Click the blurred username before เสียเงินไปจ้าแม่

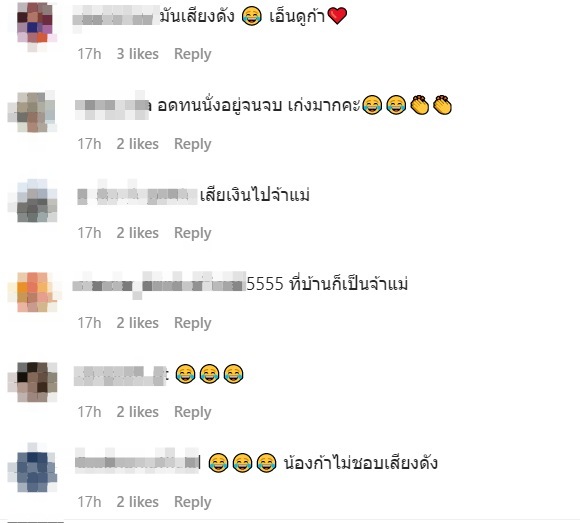tap(137, 193)
